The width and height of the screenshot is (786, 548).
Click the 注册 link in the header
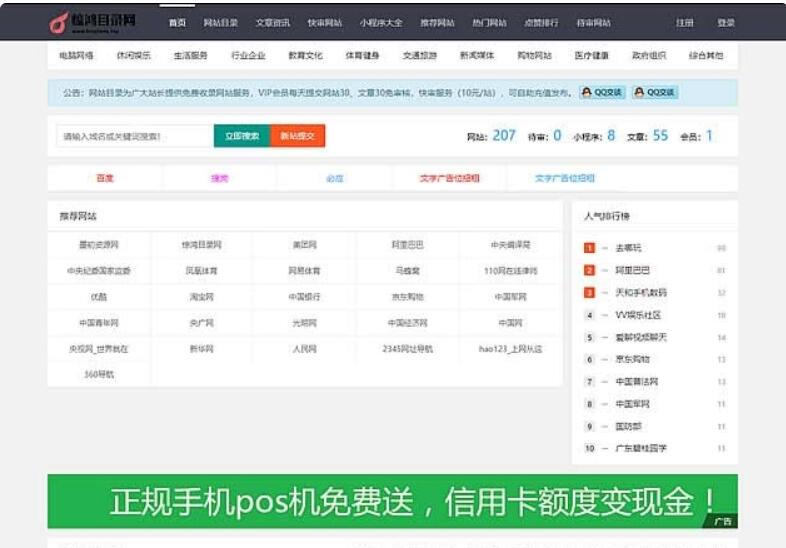coord(685,22)
